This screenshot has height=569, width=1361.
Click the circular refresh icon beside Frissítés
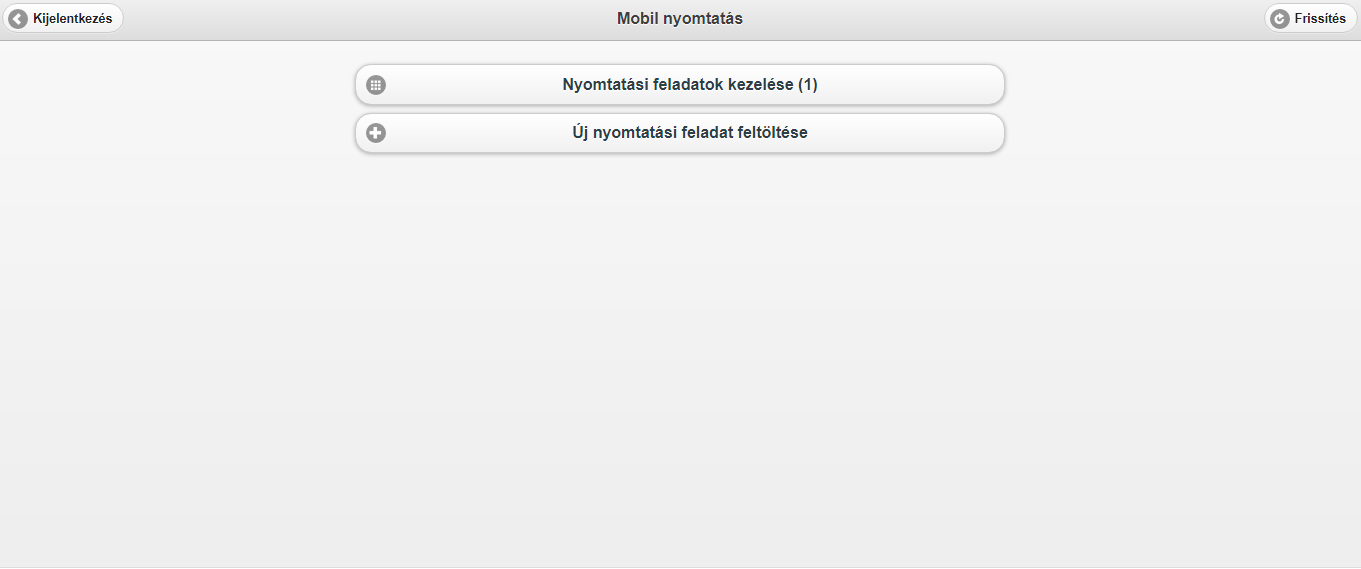click(x=1280, y=19)
